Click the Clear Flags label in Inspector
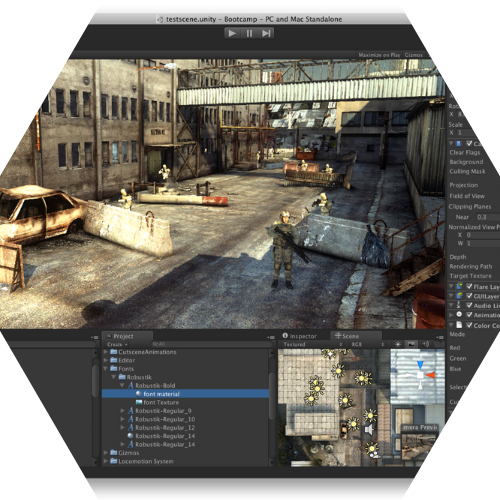Image resolution: width=500 pixels, height=500 pixels. click(465, 153)
